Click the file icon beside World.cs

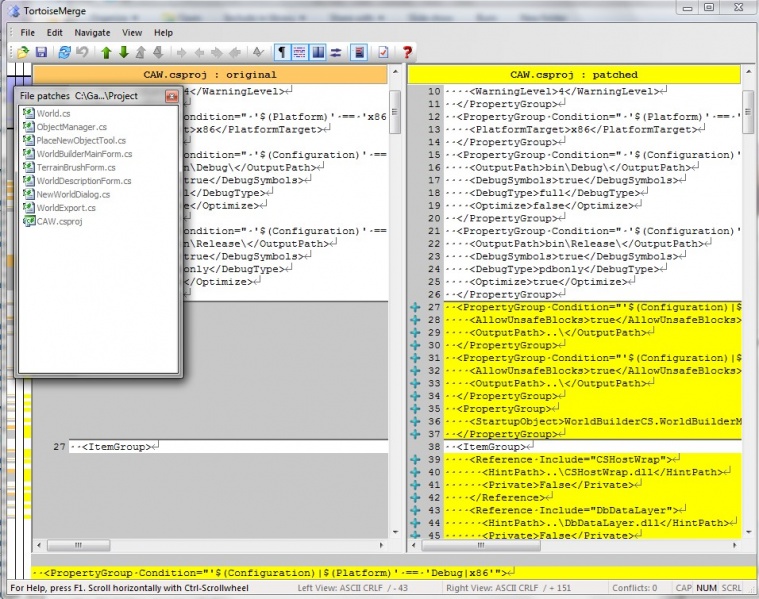[29, 113]
